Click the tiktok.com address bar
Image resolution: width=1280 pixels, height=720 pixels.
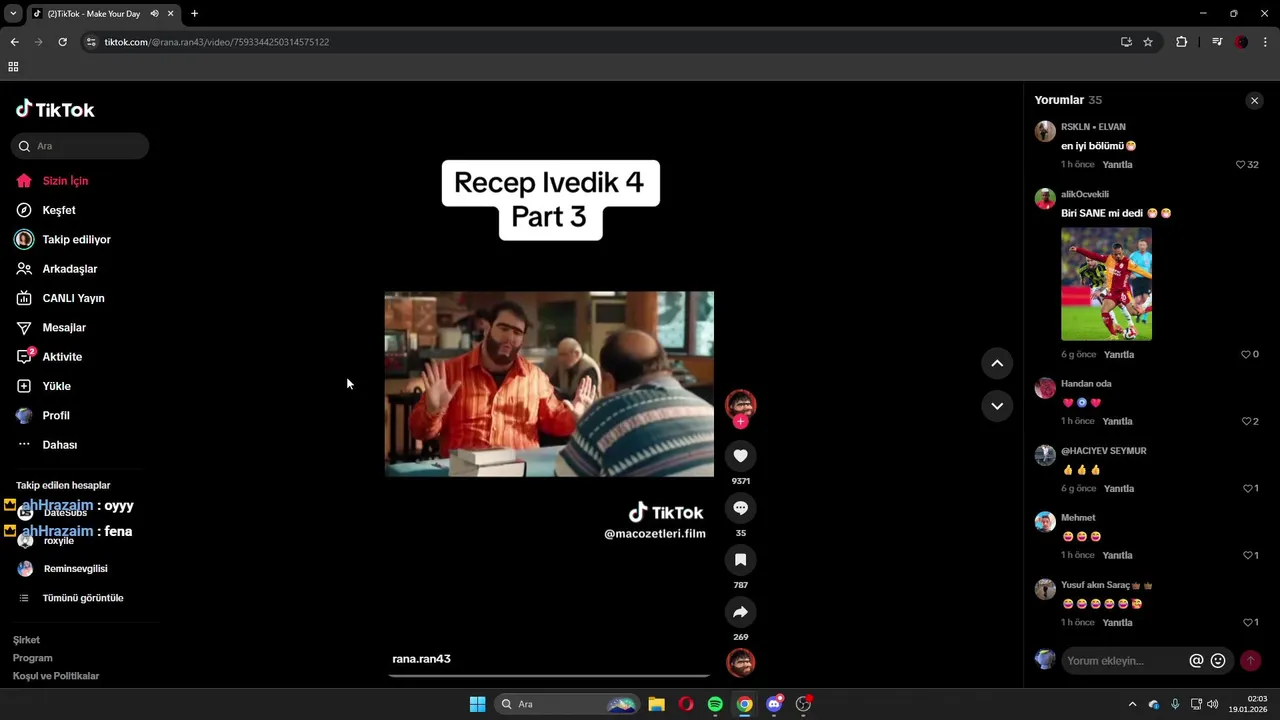(600, 42)
